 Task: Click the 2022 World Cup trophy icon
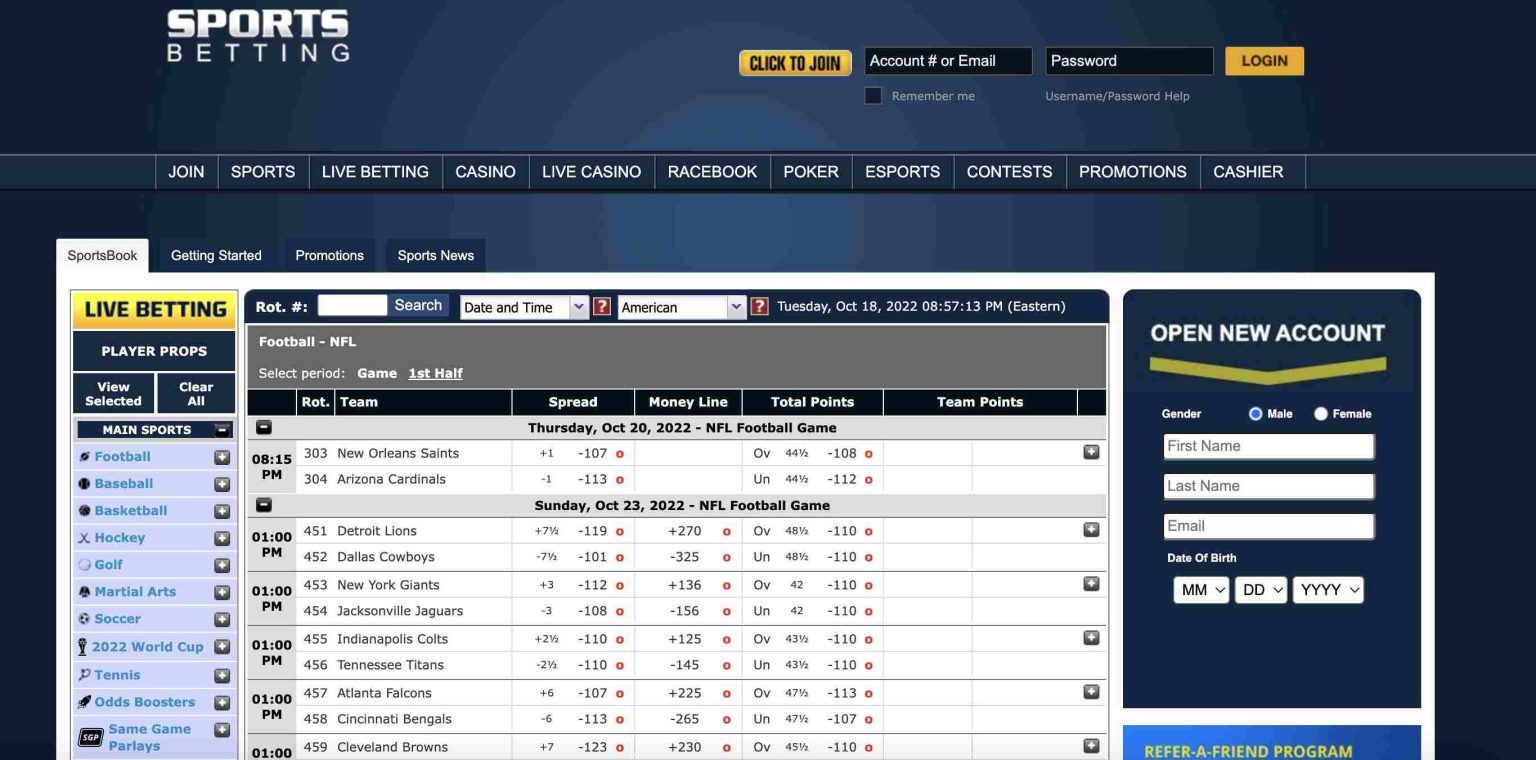(x=82, y=646)
